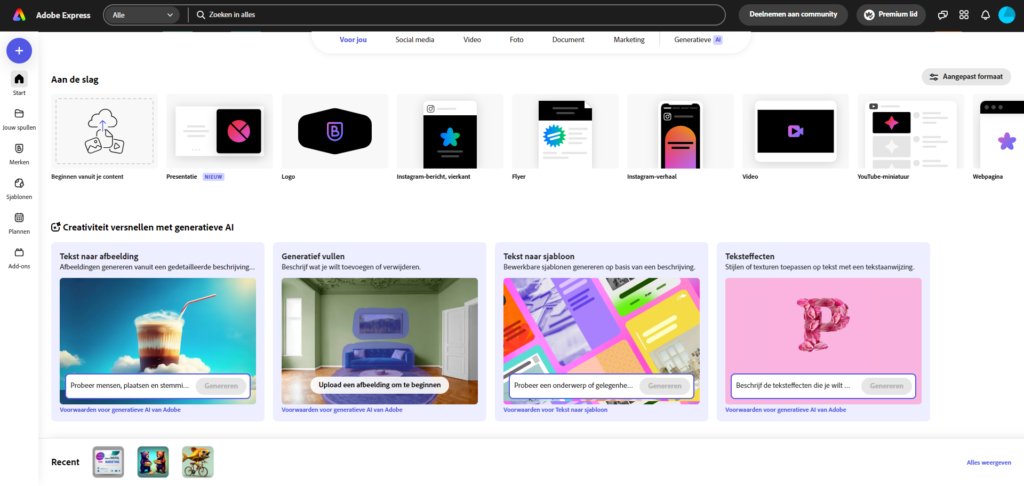The image size is (1024, 486).
Task: Click the Premium lid button
Action: [891, 15]
